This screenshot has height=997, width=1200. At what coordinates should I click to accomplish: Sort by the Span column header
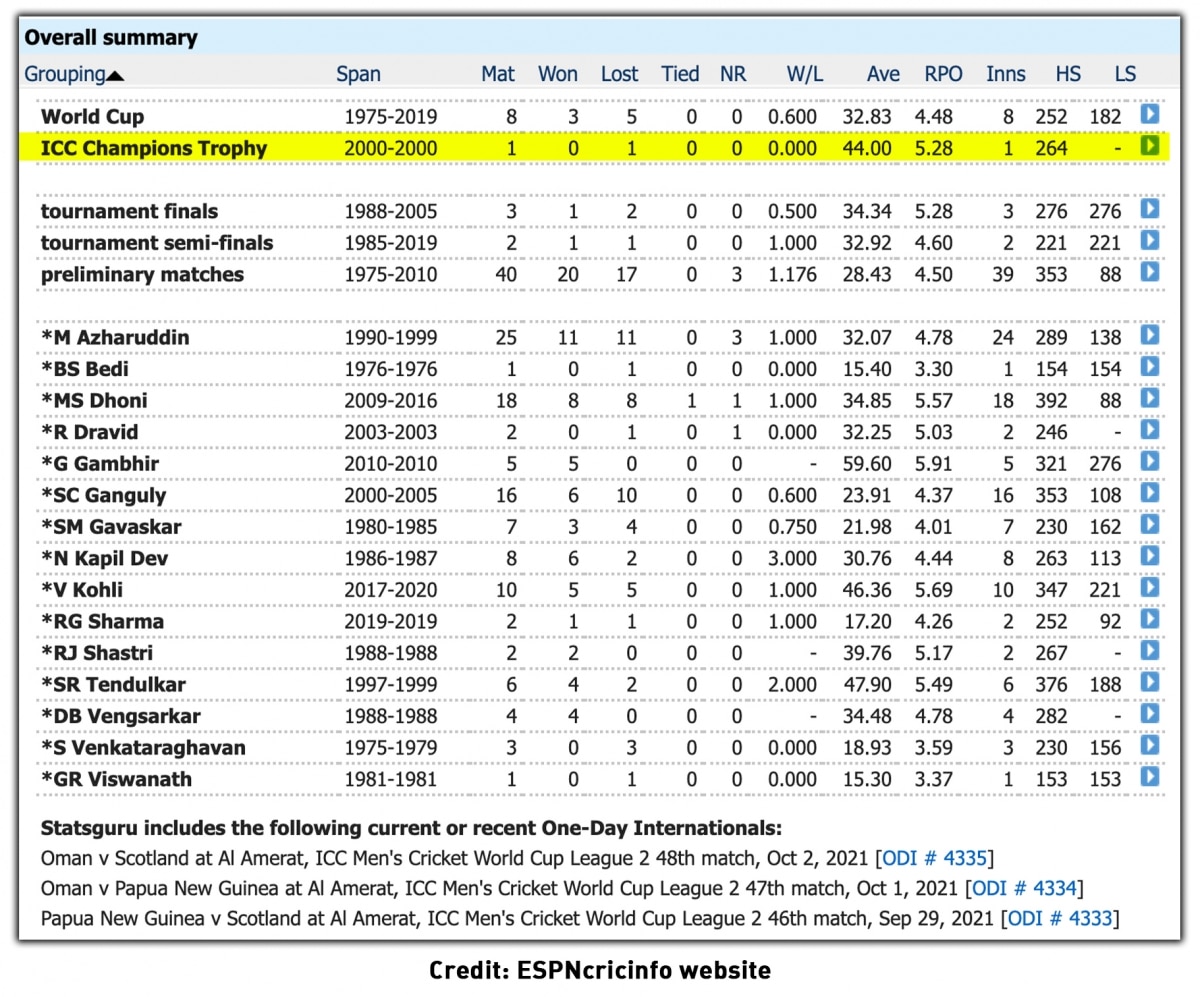pyautogui.click(x=358, y=74)
